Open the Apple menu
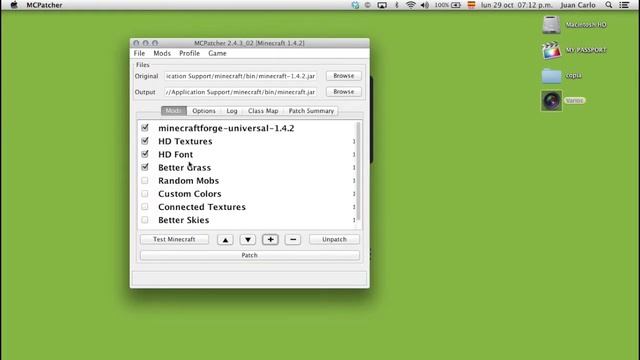Image resolution: width=640 pixels, height=360 pixels. 14,5
